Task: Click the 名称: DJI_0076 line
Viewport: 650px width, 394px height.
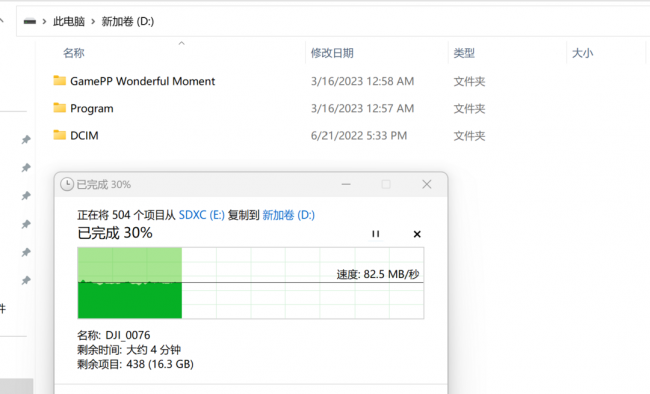Action: tap(114, 335)
